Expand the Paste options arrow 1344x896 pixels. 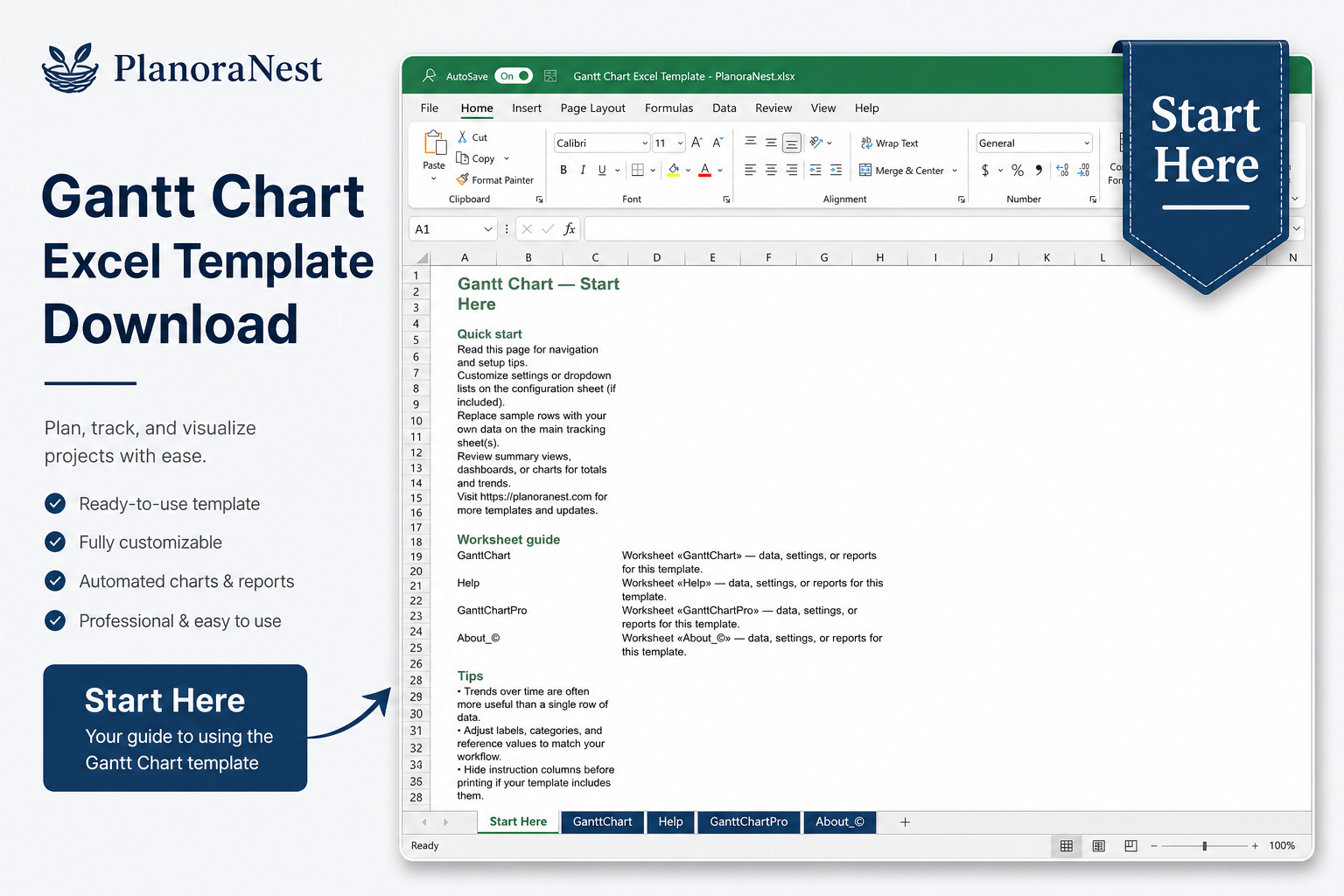click(434, 178)
